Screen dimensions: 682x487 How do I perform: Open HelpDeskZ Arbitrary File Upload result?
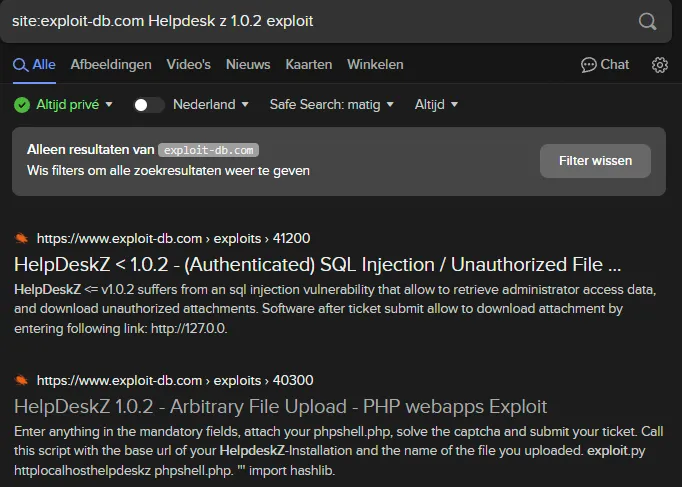point(281,407)
